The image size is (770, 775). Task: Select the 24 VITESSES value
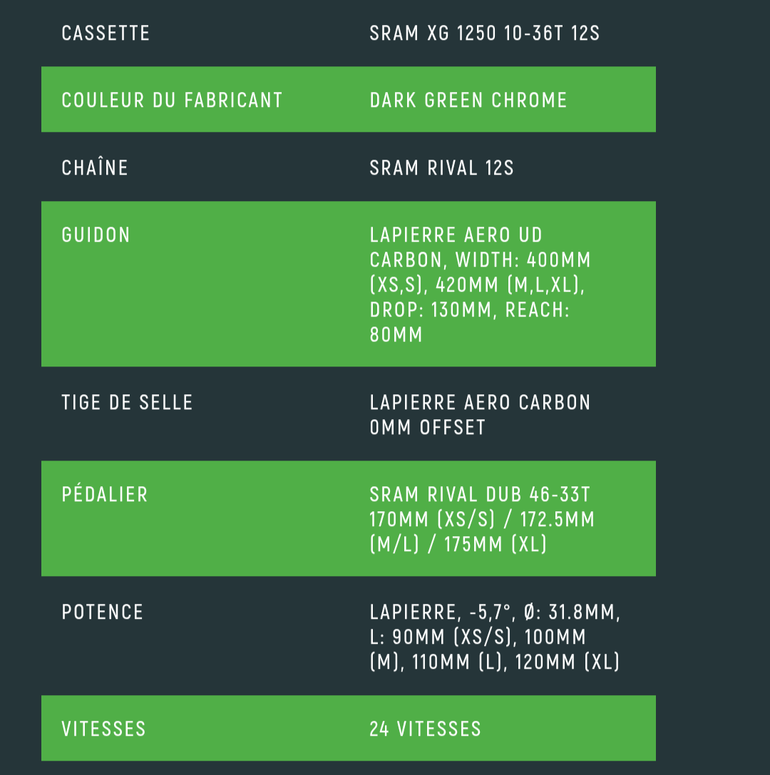425,729
